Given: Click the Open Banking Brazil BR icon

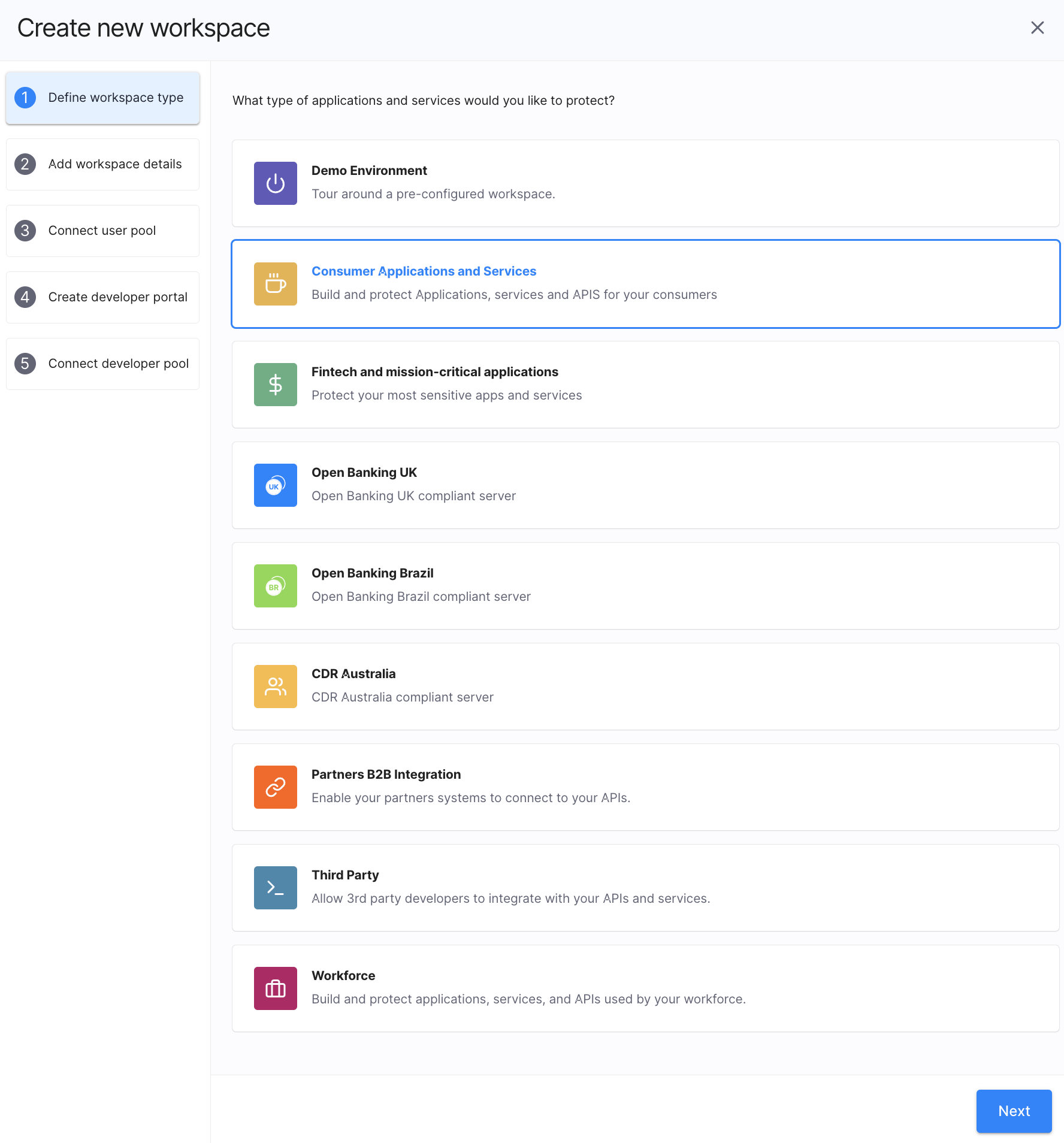Looking at the screenshot, I should point(276,586).
